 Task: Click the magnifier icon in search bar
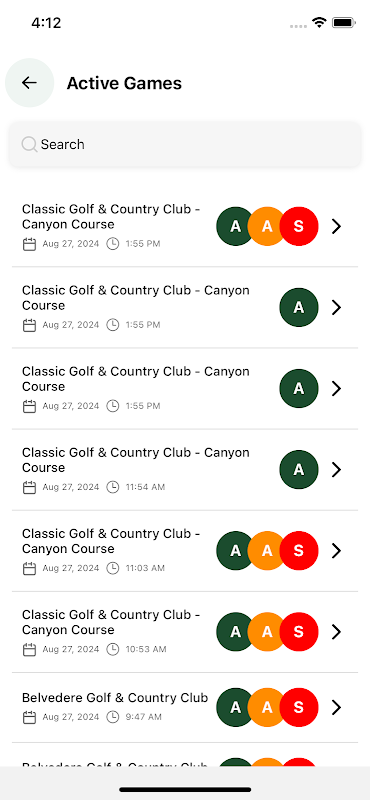pos(29,144)
